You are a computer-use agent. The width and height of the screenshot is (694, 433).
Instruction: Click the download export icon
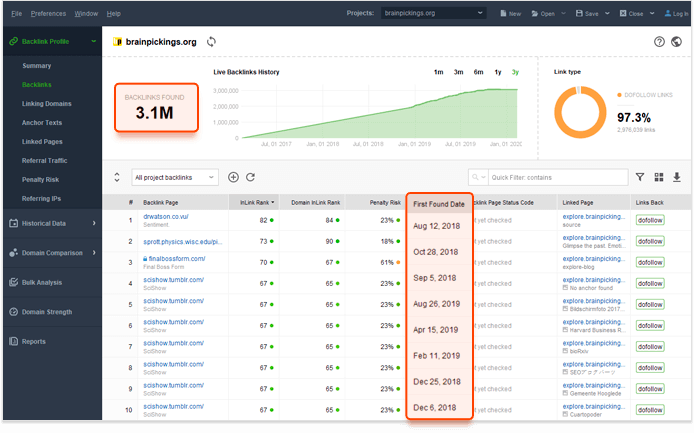point(676,177)
